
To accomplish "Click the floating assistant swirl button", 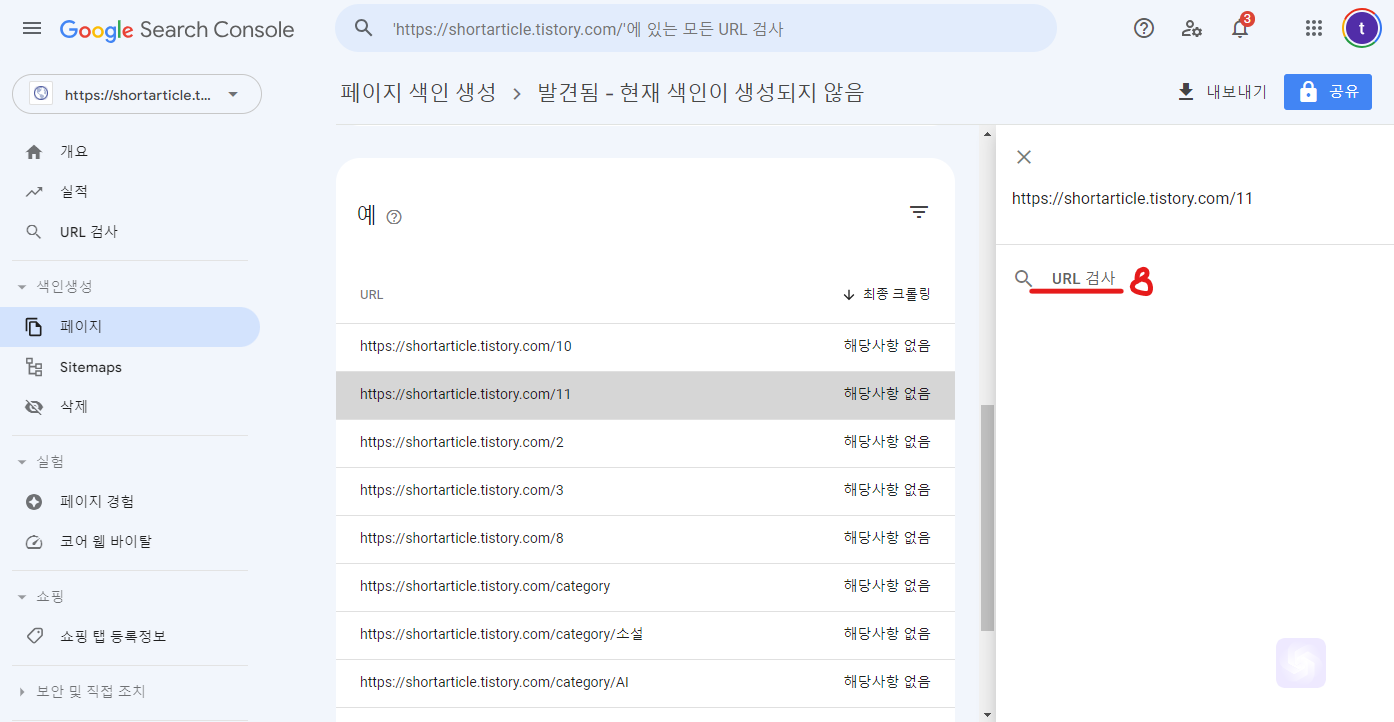I will (x=1301, y=663).
